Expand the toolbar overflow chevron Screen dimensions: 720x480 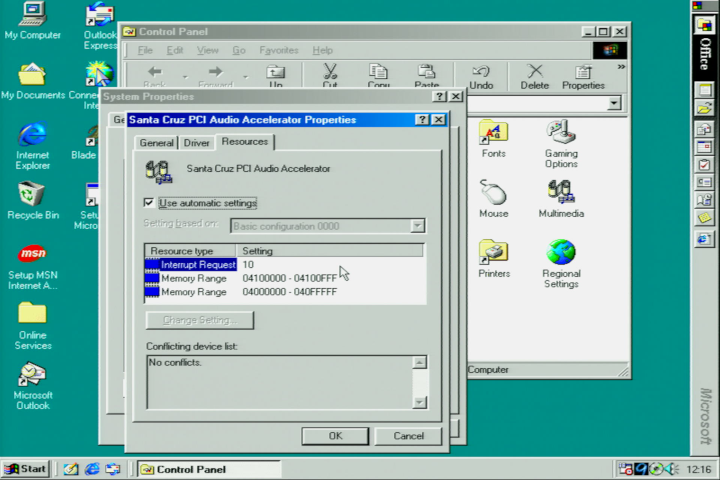pos(621,67)
